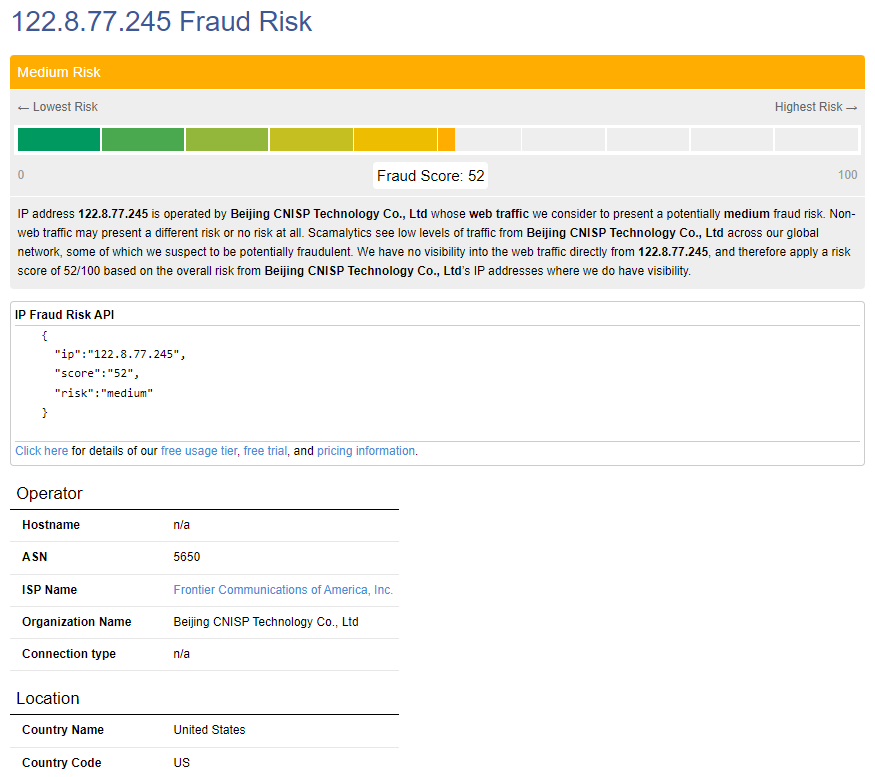Click the page title 122.8.77.245 Fraud Risk

161,21
